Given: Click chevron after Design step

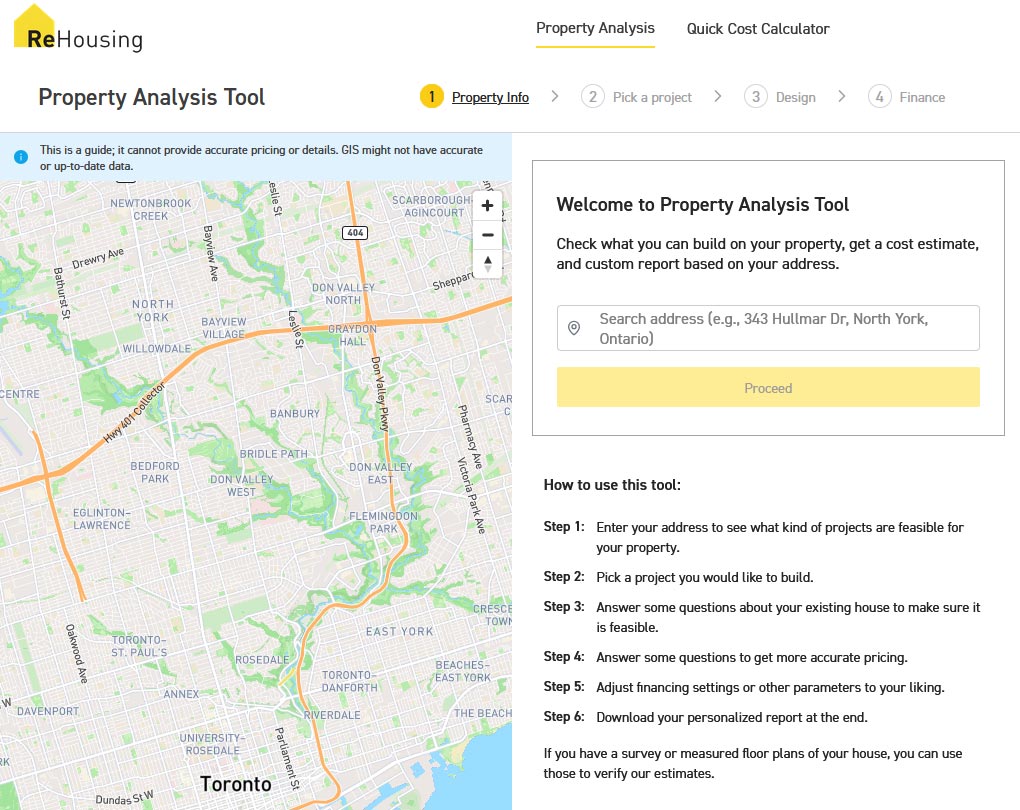Looking at the screenshot, I should point(842,96).
